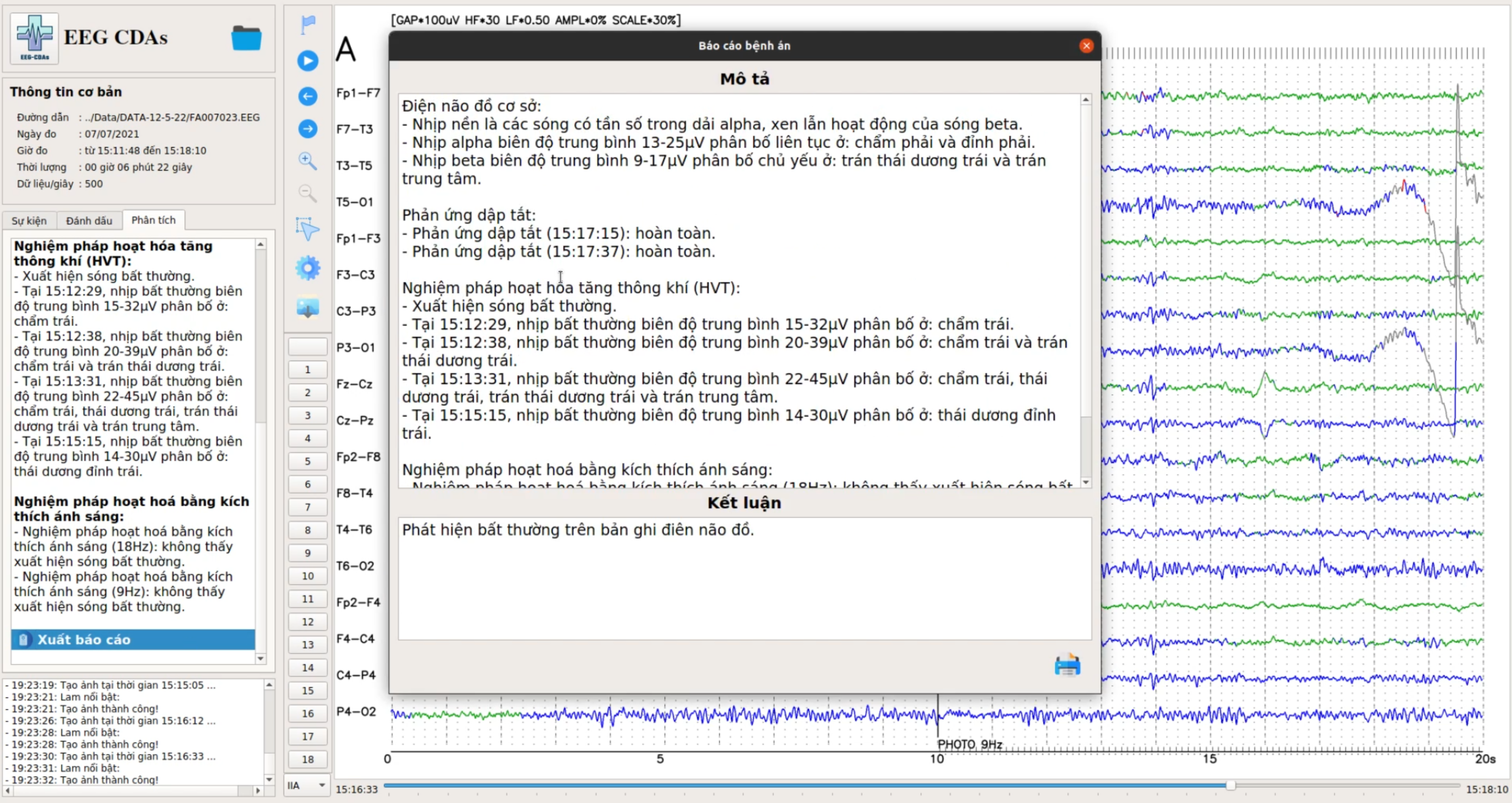Select numbered button 15

point(307,690)
